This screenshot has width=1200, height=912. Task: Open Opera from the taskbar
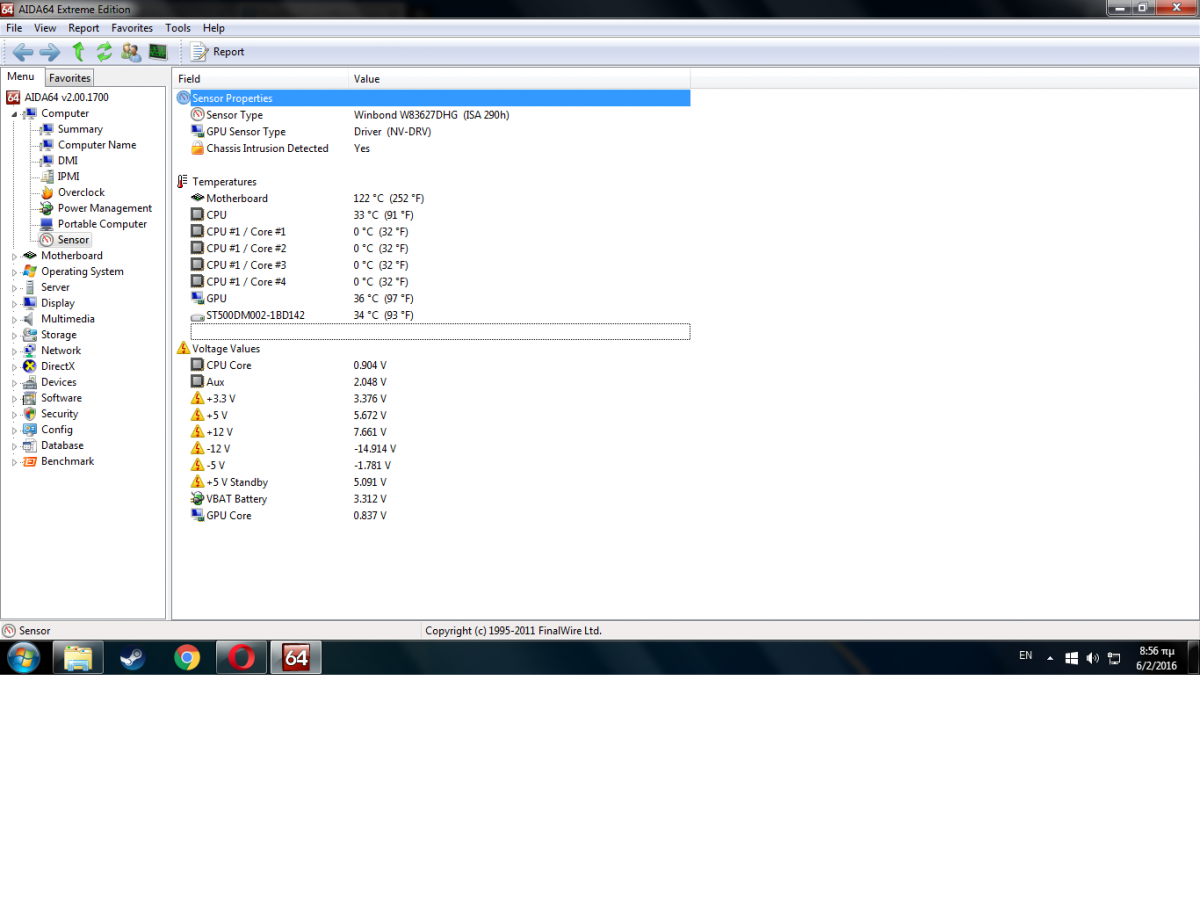241,657
